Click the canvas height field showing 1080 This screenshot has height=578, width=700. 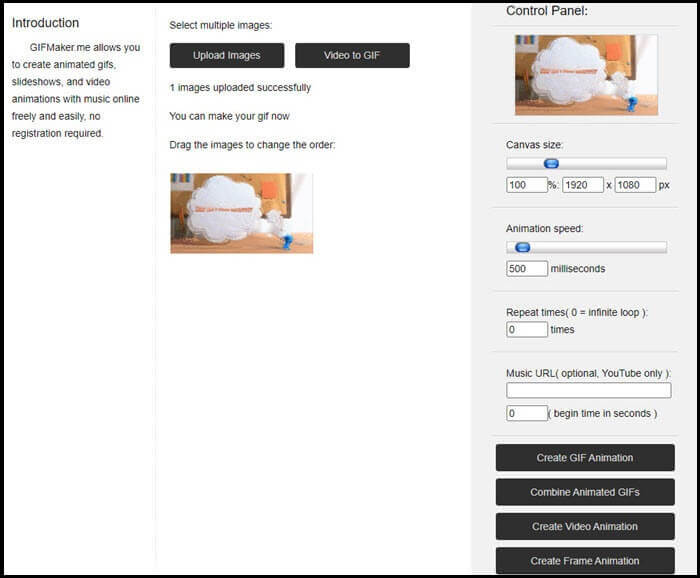[635, 185]
